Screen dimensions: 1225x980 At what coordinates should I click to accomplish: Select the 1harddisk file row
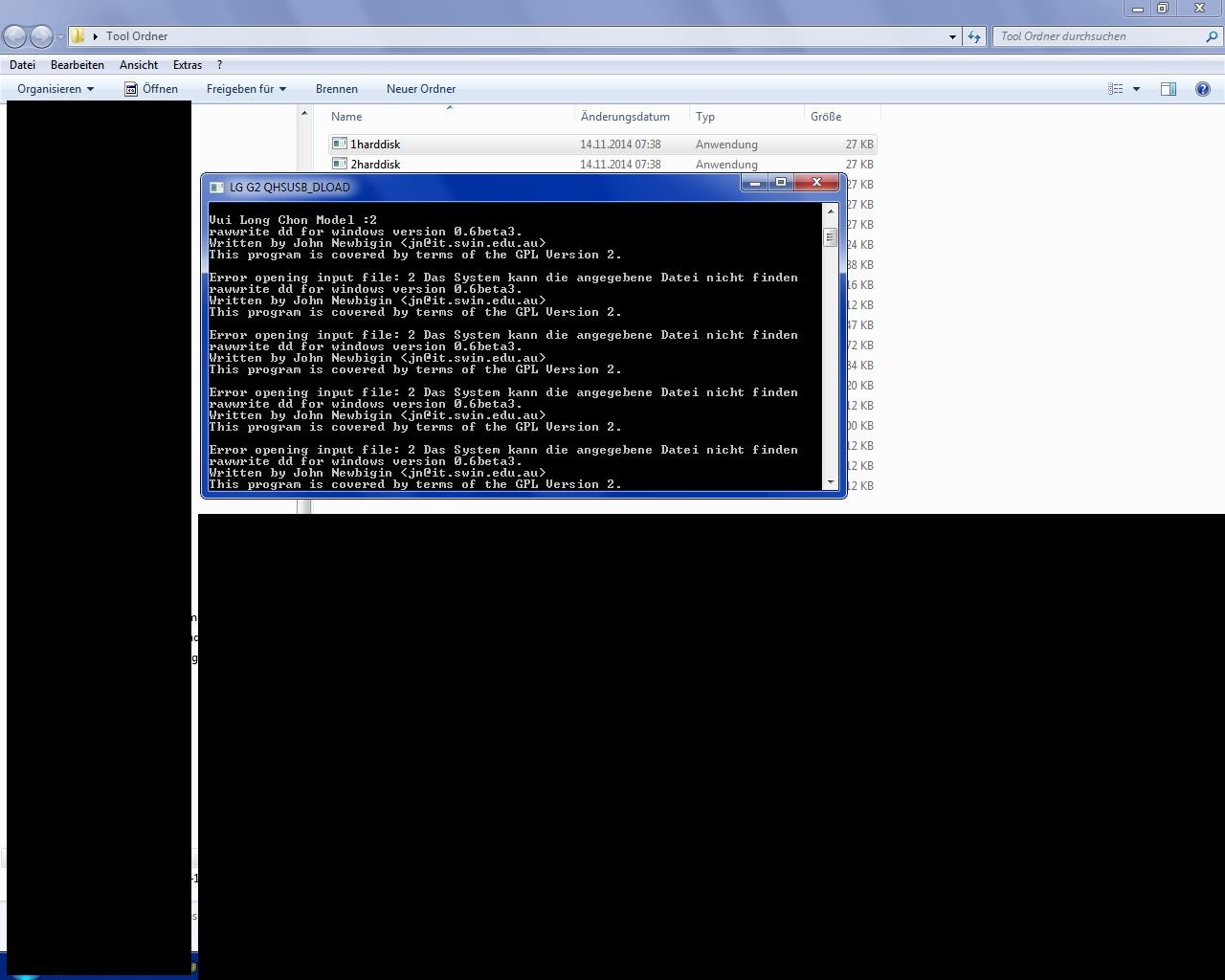(x=602, y=145)
